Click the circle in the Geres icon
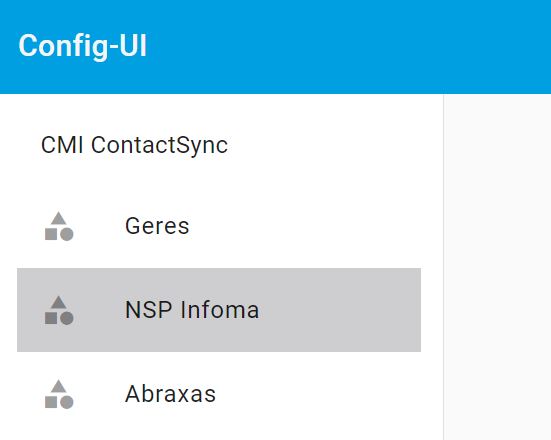The height and width of the screenshot is (440, 551). pos(66,234)
